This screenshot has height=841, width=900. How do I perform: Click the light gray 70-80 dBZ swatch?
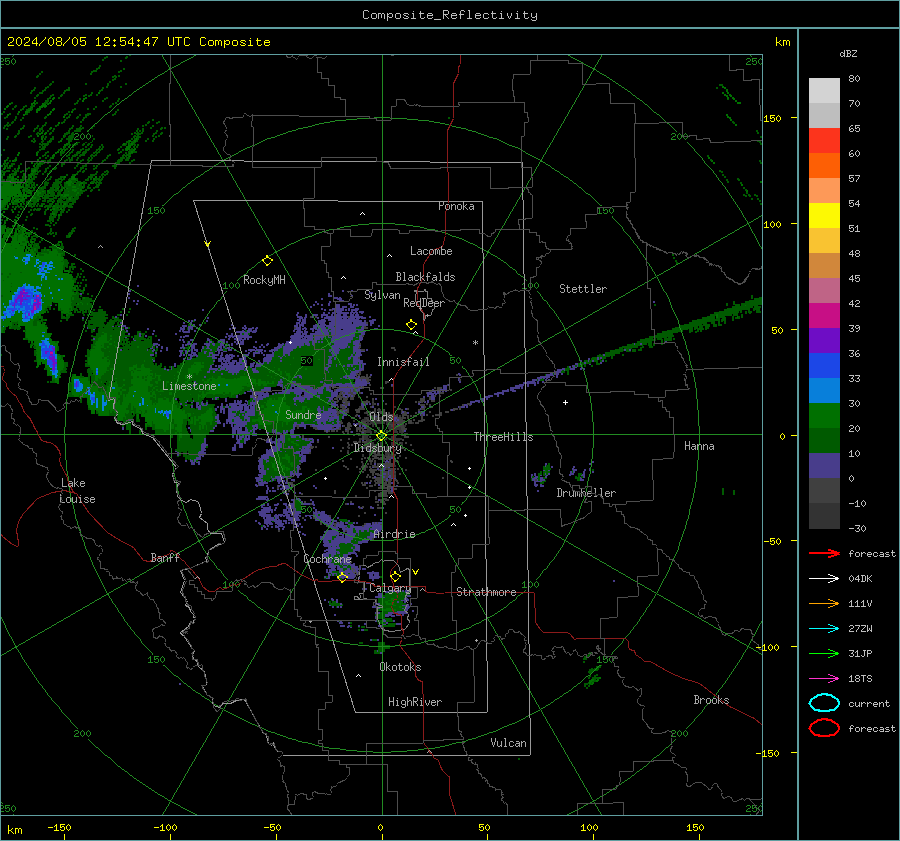(x=824, y=91)
